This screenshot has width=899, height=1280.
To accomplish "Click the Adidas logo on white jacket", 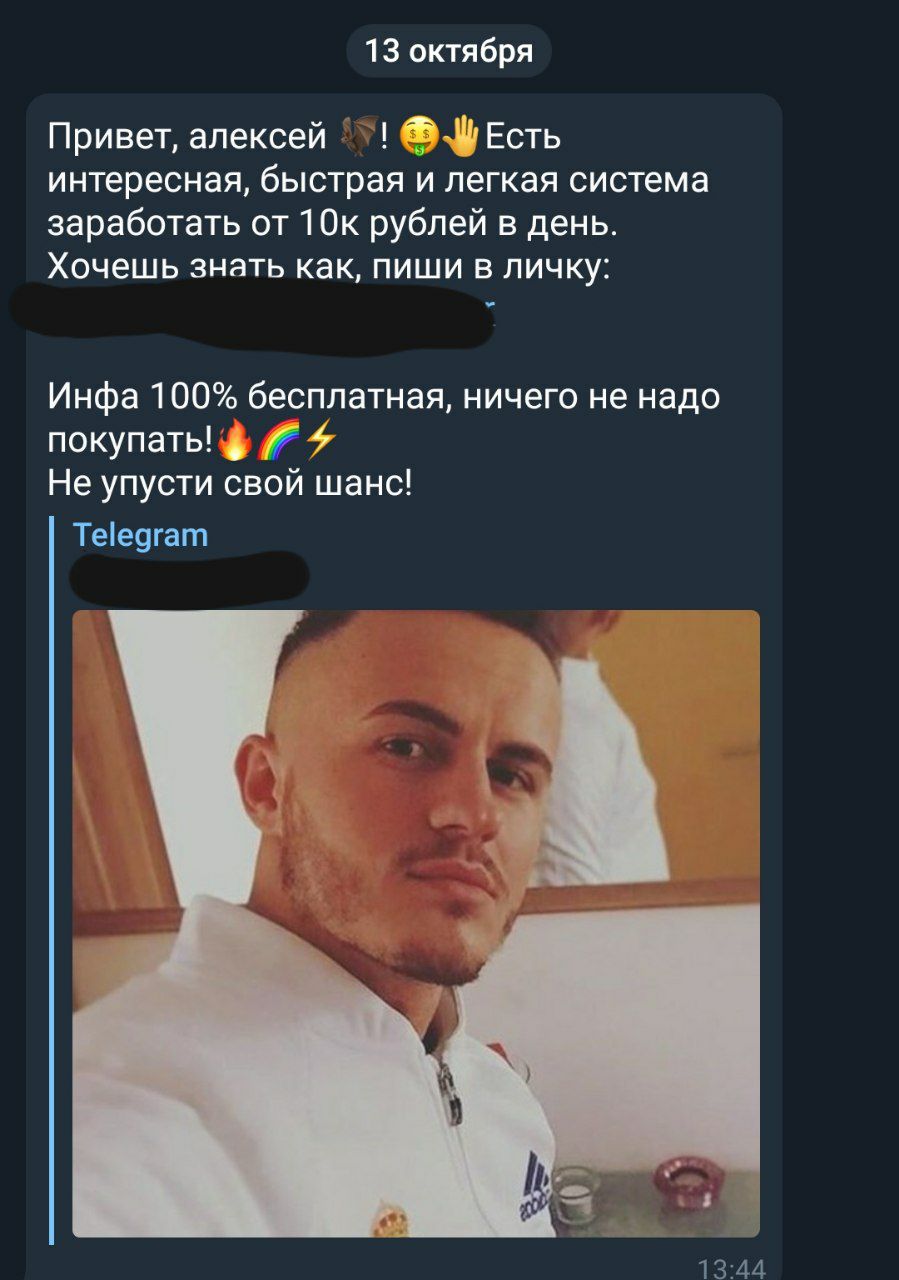I will point(536,1185).
